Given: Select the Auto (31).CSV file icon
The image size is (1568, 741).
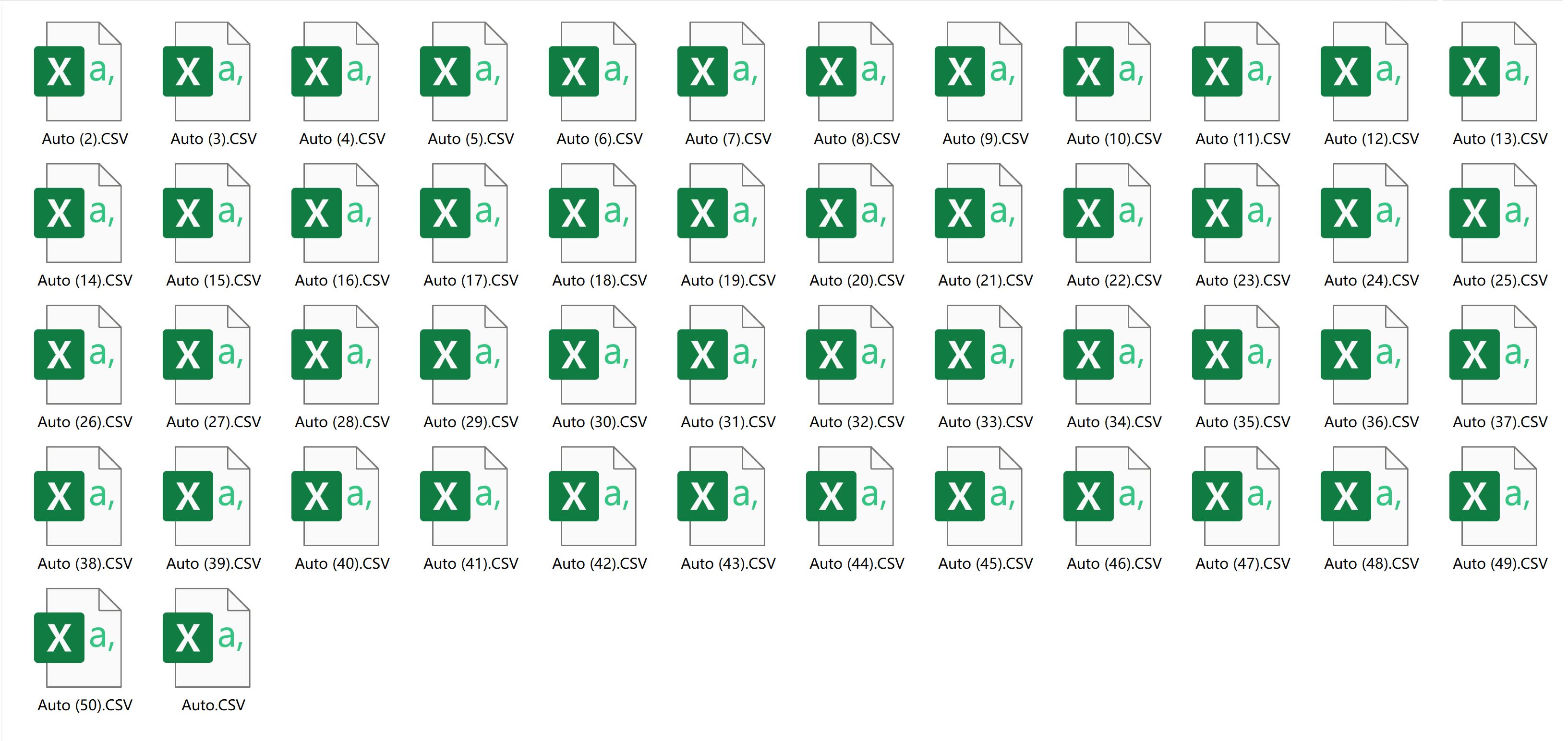Looking at the screenshot, I should pos(721,355).
